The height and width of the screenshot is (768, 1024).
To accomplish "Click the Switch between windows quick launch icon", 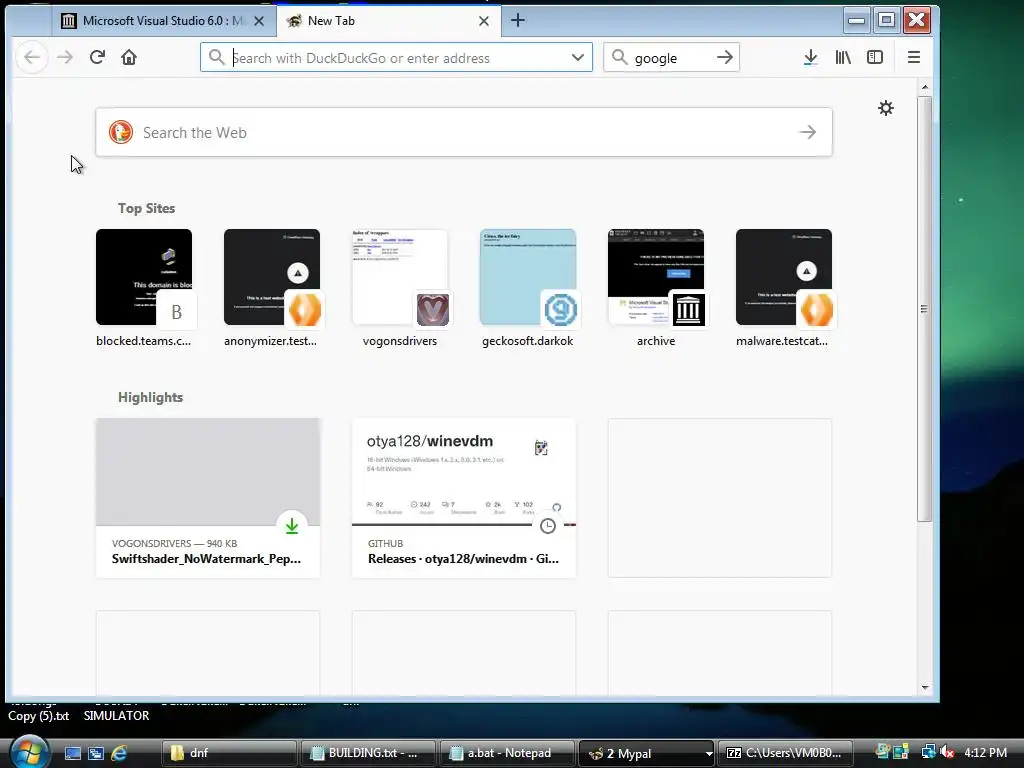I will coord(96,753).
